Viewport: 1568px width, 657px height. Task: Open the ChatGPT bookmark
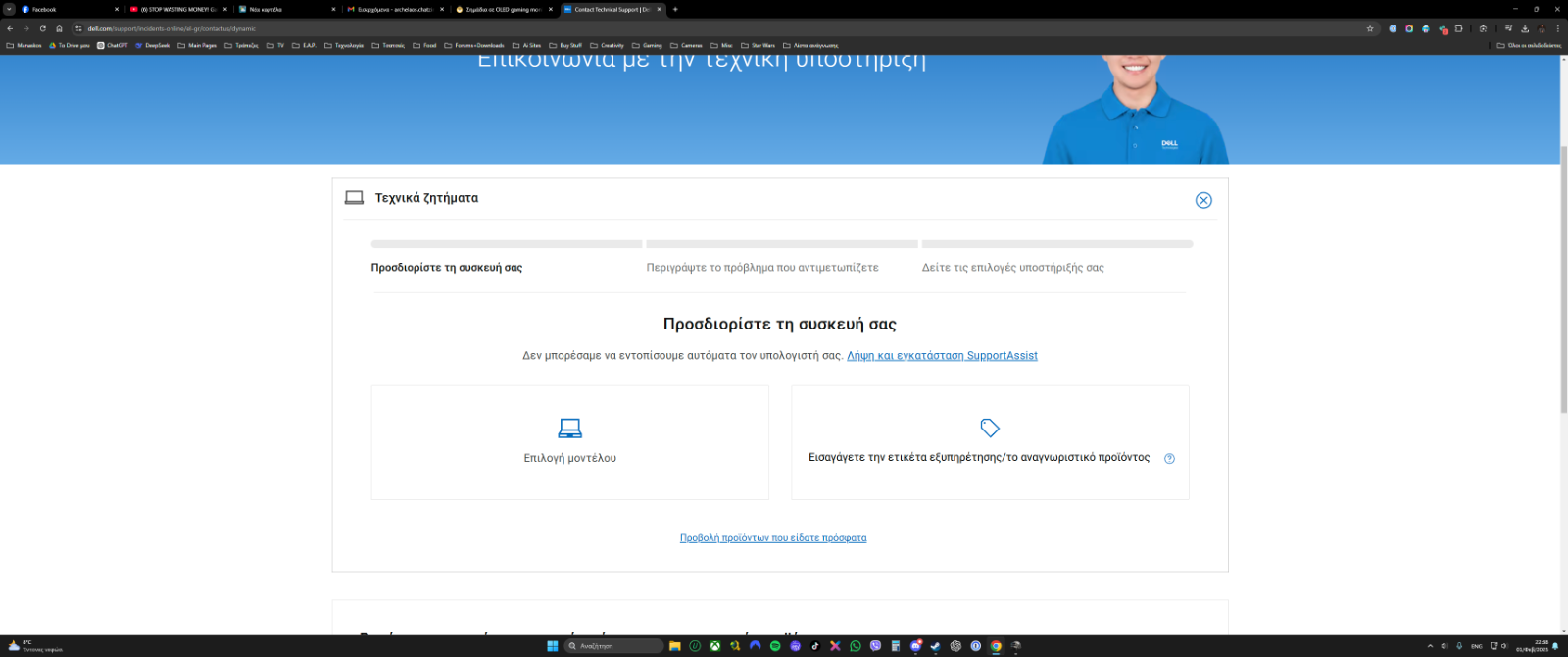pyautogui.click(x=113, y=45)
